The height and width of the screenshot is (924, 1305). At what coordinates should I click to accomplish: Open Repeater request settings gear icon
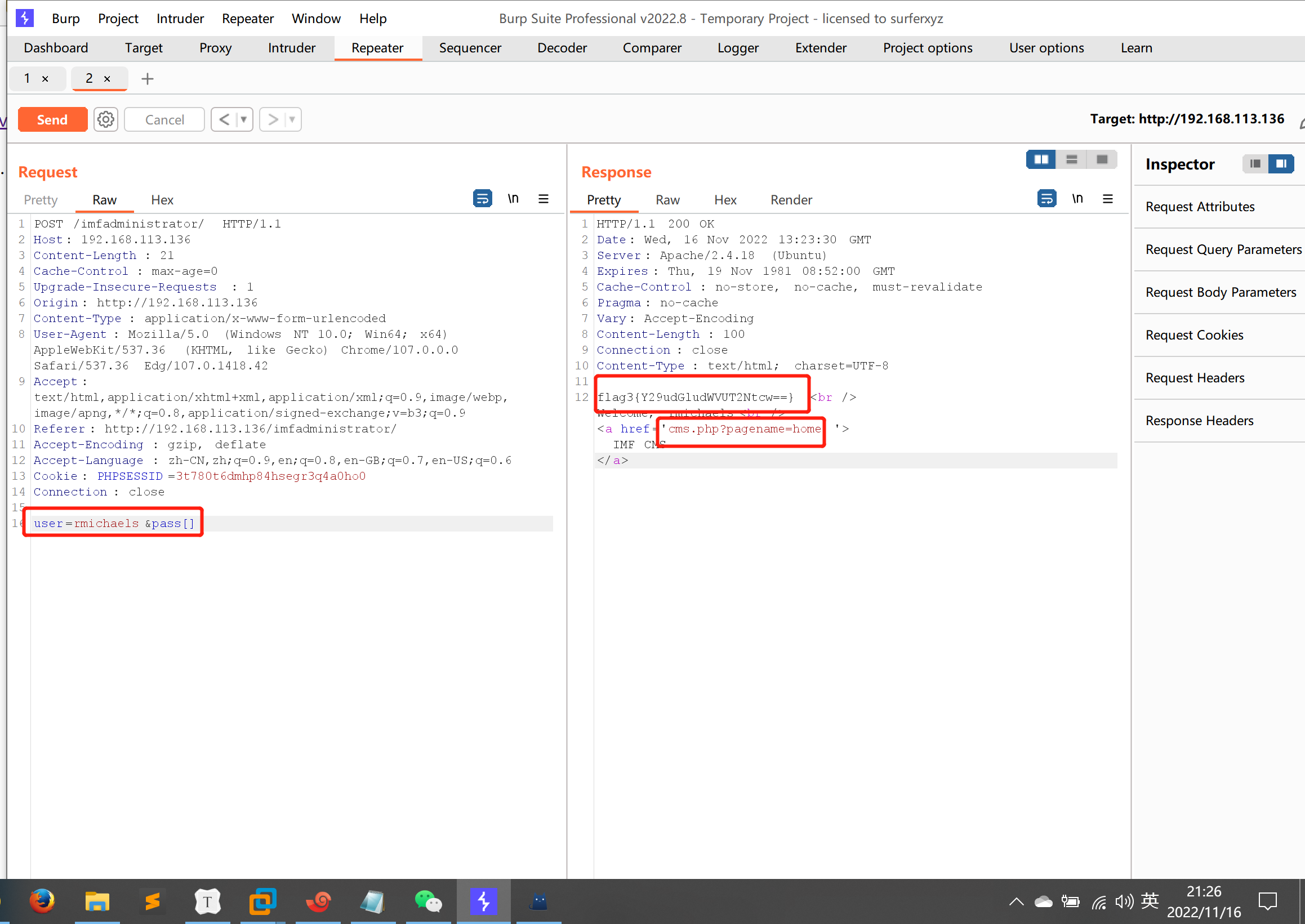[x=106, y=119]
